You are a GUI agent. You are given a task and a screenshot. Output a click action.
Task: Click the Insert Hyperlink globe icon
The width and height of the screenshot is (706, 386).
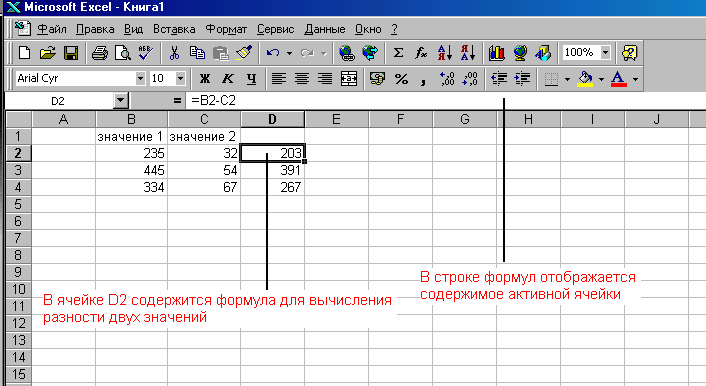pos(346,53)
